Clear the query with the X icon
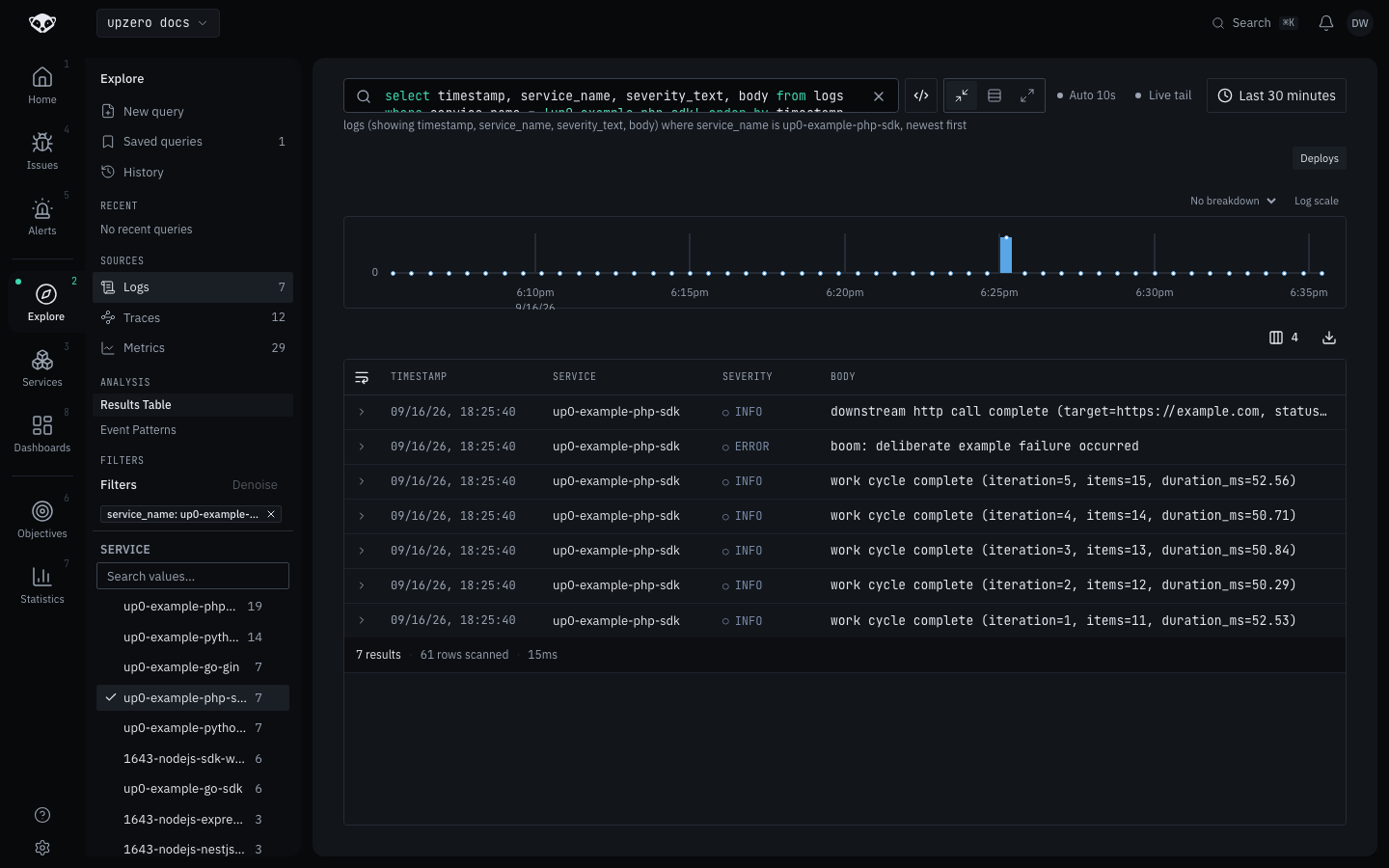This screenshot has height=868, width=1389. 879,96
